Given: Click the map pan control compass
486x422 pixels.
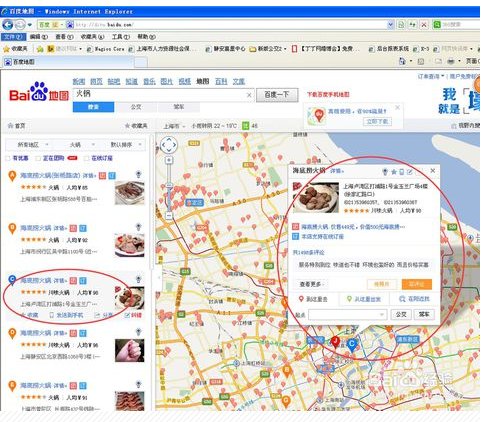Looking at the screenshot, I should [x=169, y=145].
